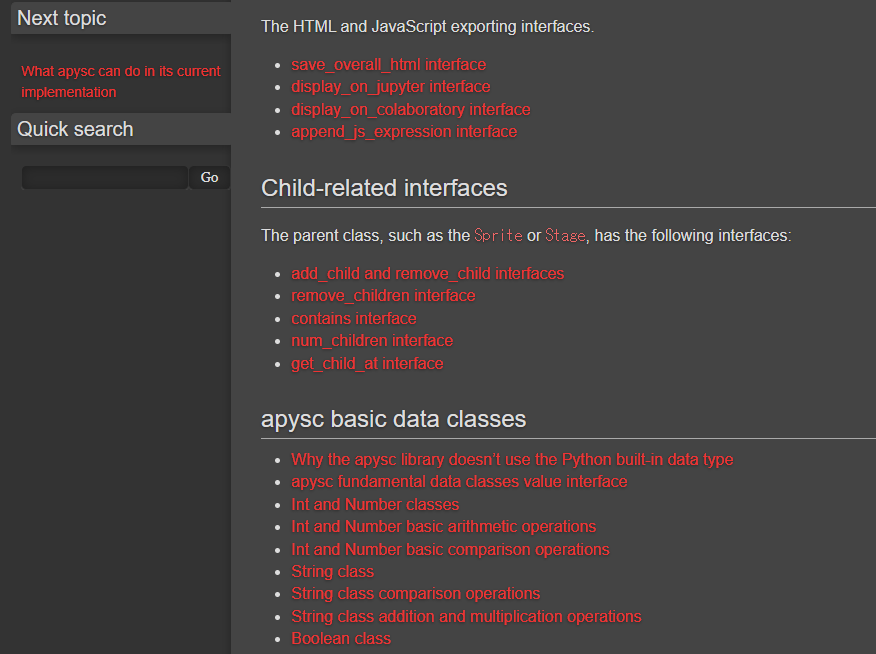Open add_child and remove_child interfaces link
The width and height of the screenshot is (876, 654).
[427, 273]
